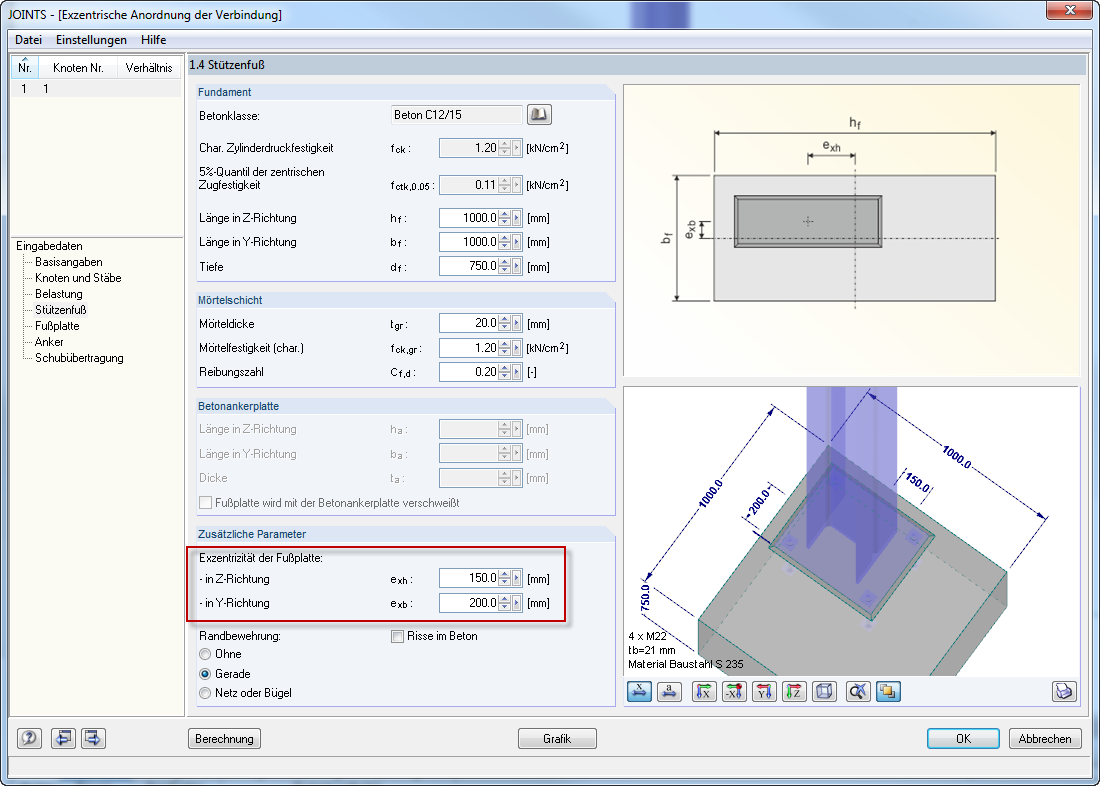Click the Grafik button
Image resolution: width=1100 pixels, height=786 pixels.
tap(557, 738)
